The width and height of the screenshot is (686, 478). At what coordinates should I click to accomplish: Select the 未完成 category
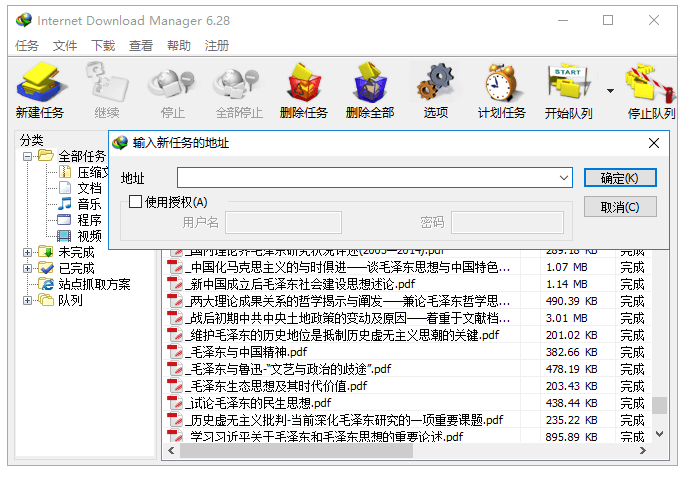(76, 252)
